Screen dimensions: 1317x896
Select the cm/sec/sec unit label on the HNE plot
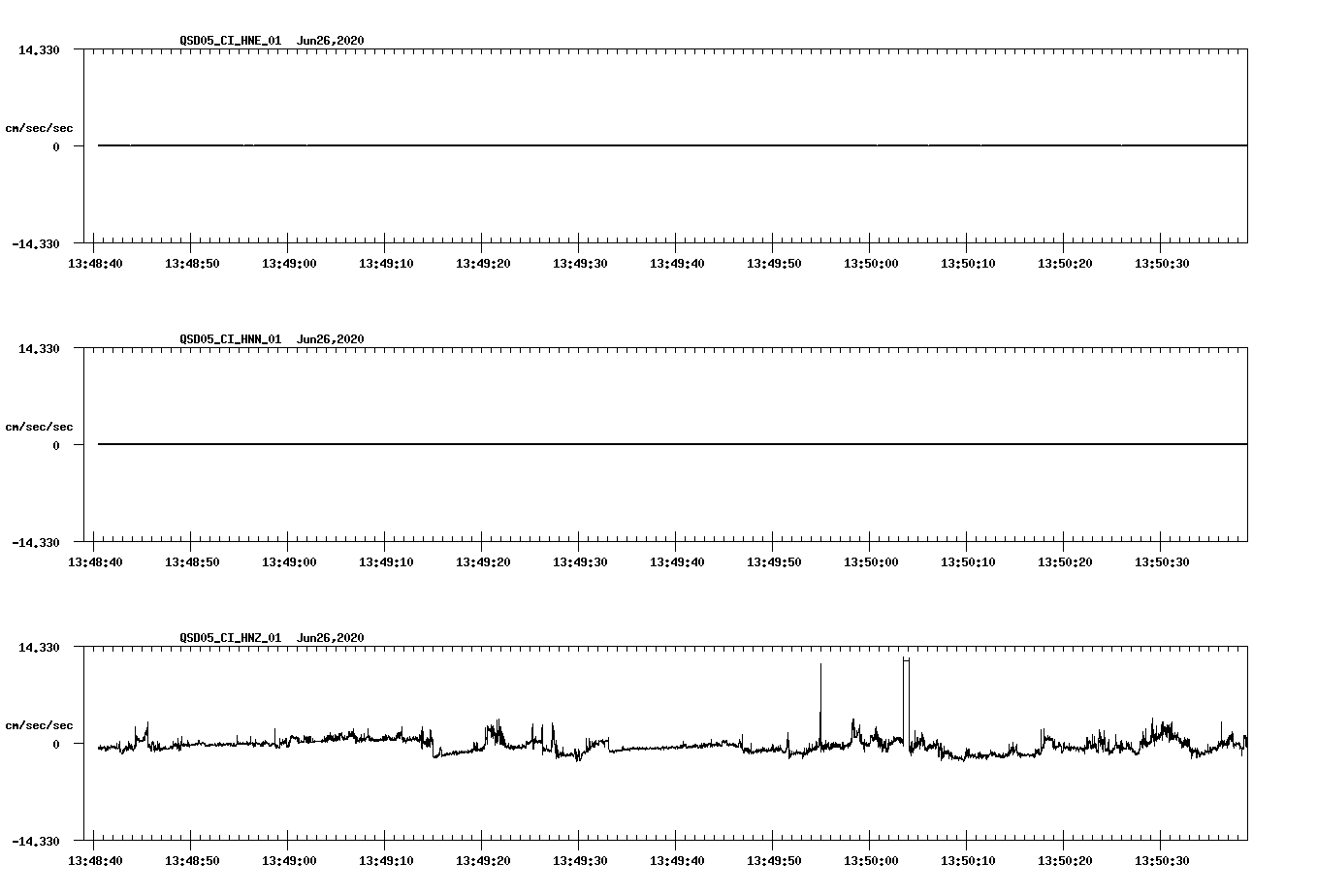(39, 129)
